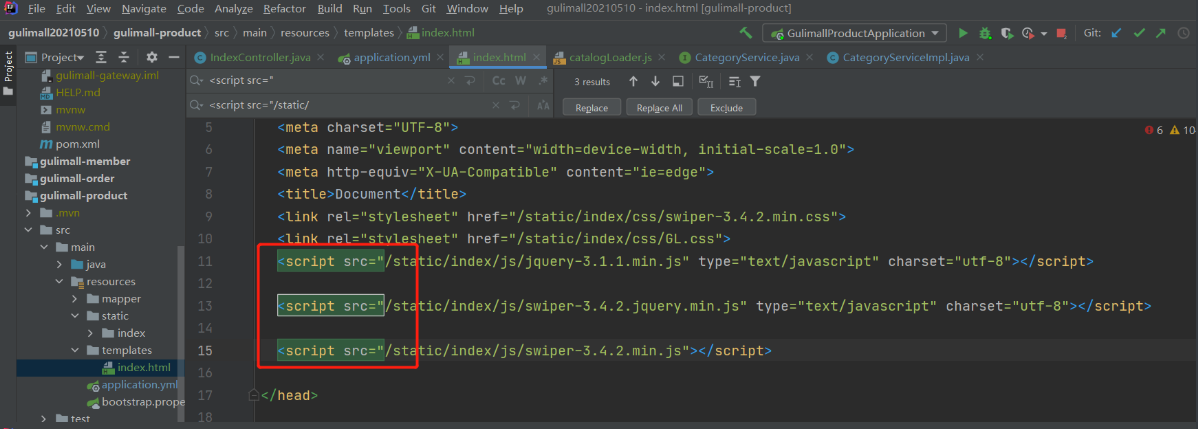This screenshot has height=429, width=1198.
Task: Toggle Words (W) search option
Action: pyautogui.click(x=520, y=81)
